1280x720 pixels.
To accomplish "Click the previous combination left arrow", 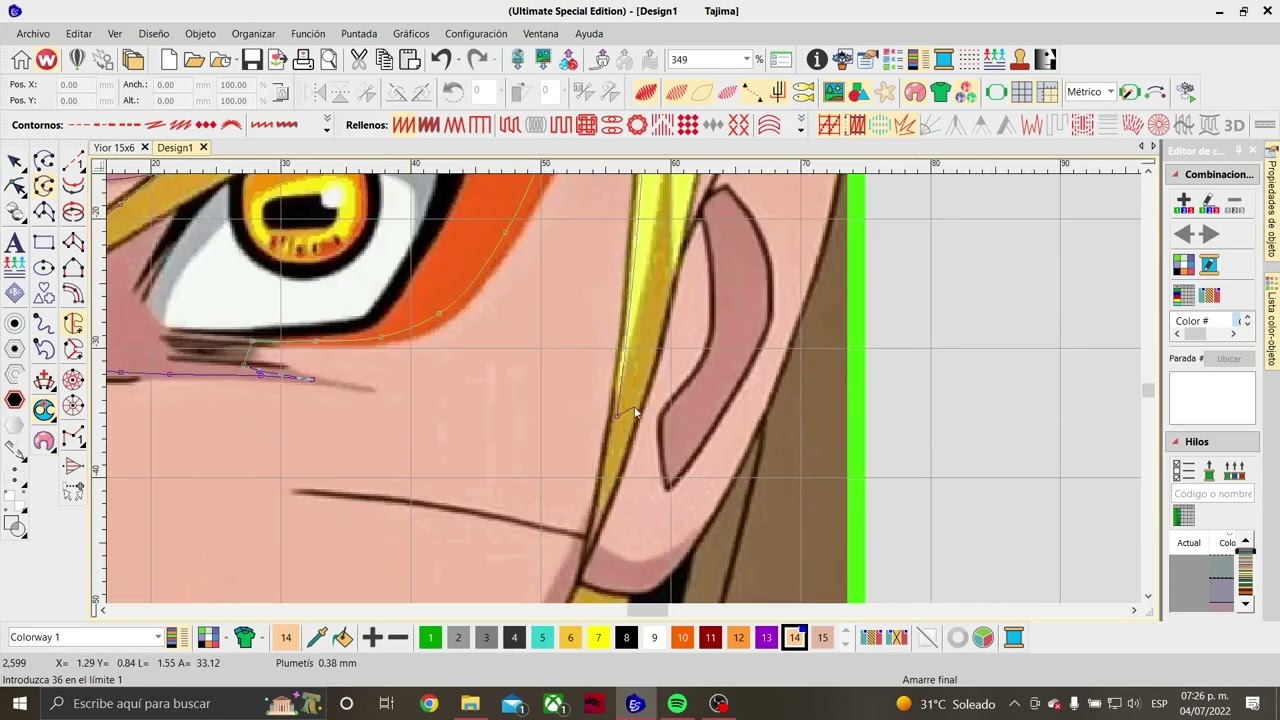I will click(x=1184, y=234).
